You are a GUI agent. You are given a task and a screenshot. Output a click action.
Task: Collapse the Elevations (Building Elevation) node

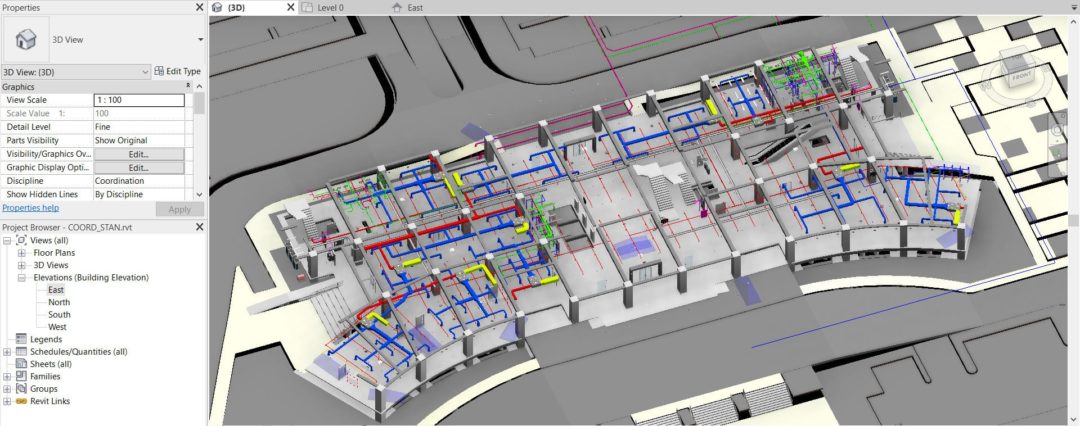(21, 278)
